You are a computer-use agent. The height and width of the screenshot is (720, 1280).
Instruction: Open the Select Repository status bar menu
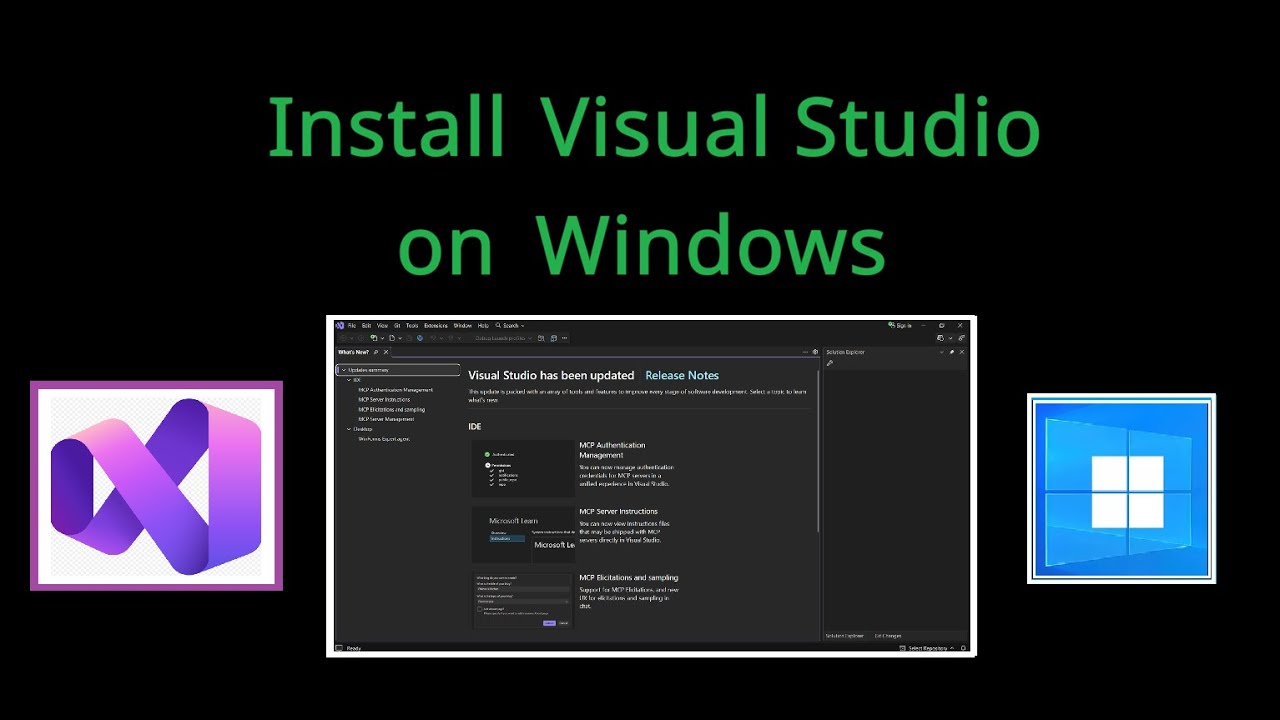pos(927,648)
